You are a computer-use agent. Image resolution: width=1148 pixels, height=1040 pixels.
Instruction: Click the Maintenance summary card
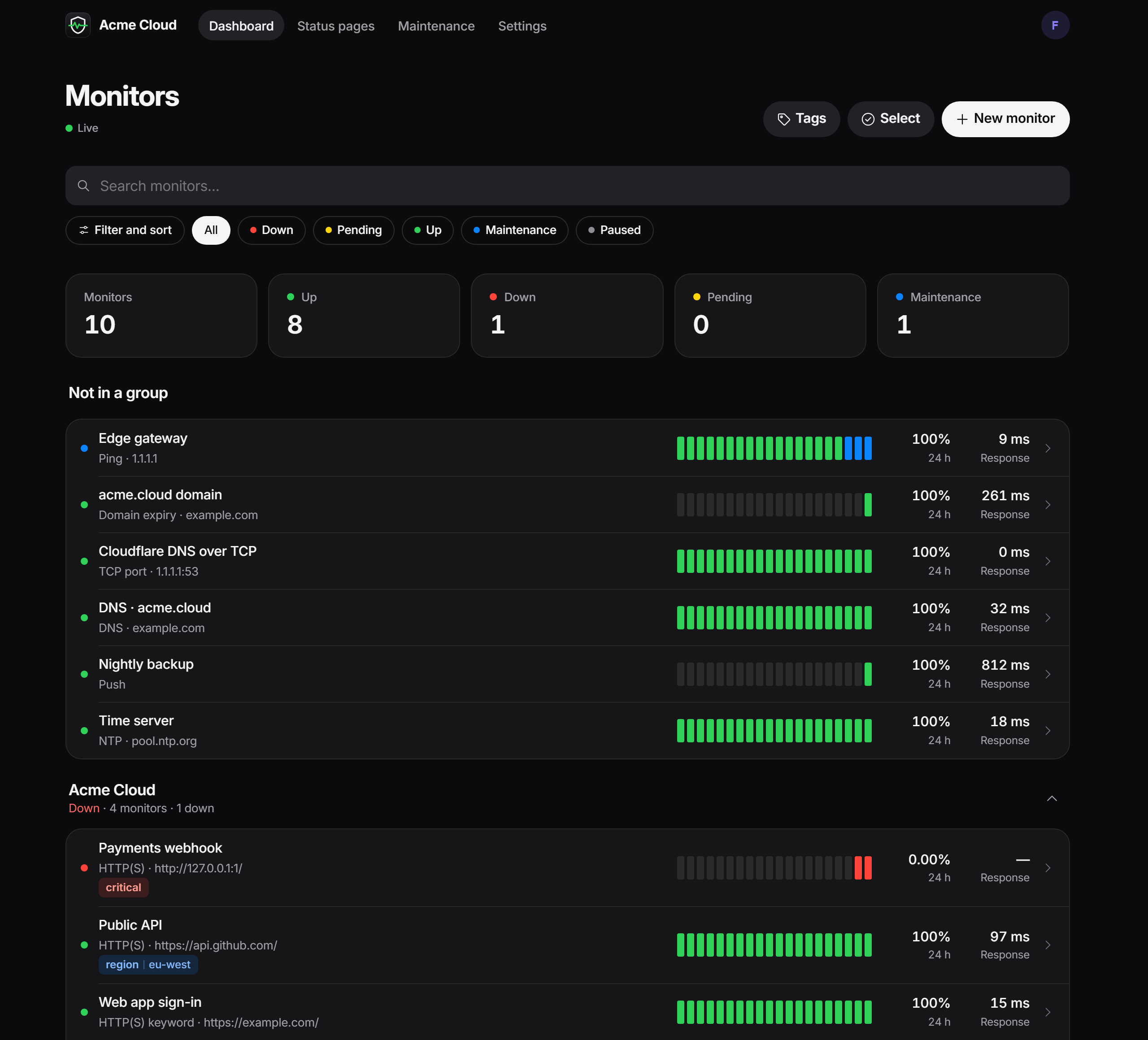coord(972,315)
